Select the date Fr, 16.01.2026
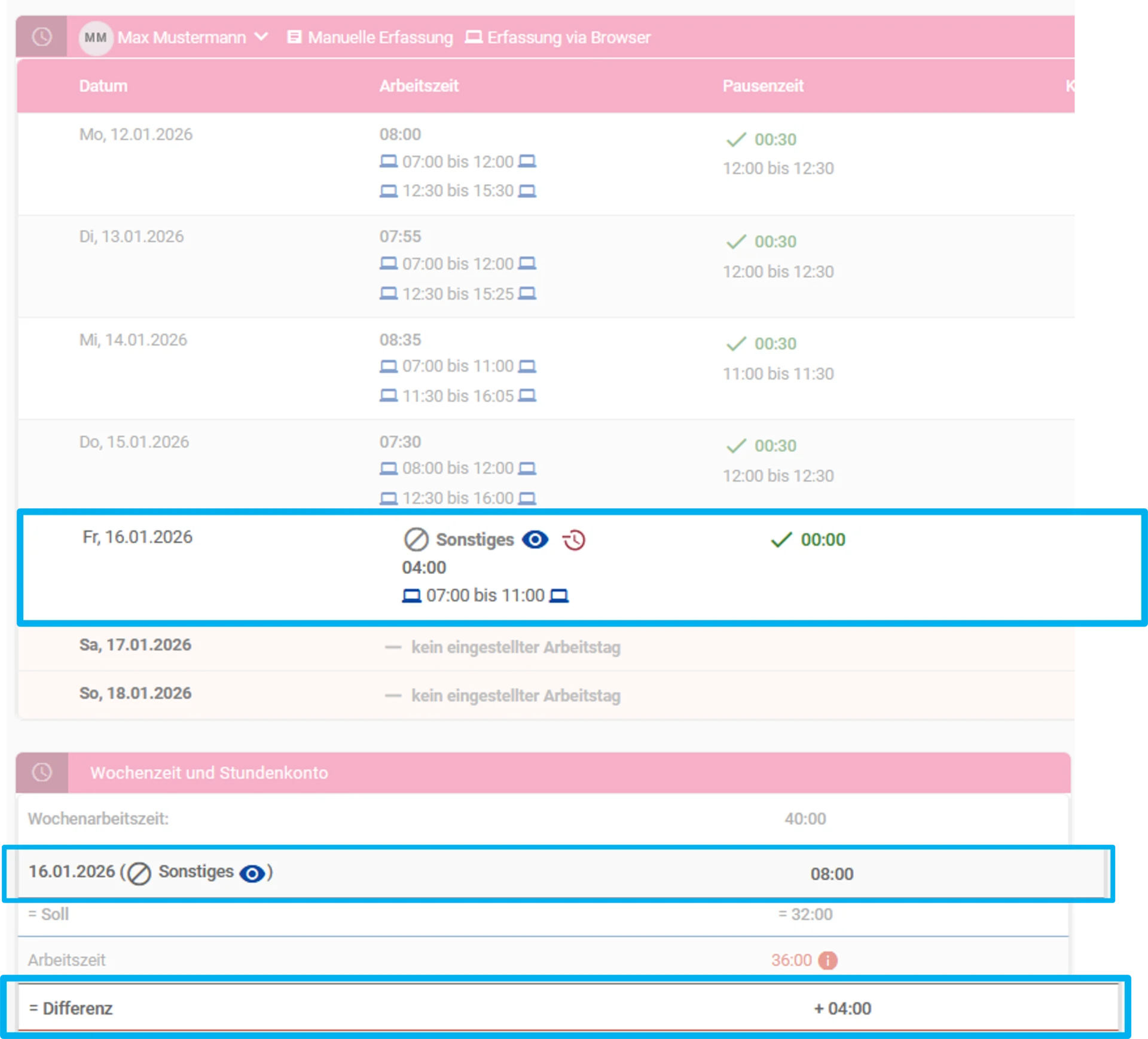Screen dimensions: 1148x1039 138,537
